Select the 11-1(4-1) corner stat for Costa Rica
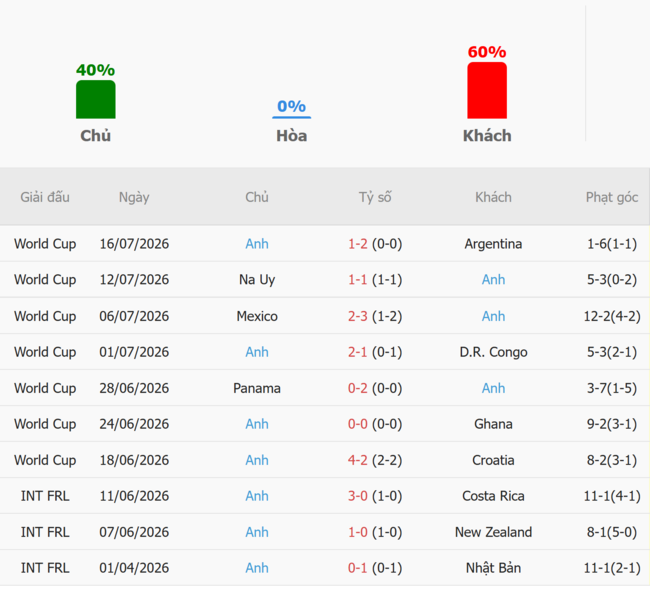The image size is (650, 593). tap(612, 496)
